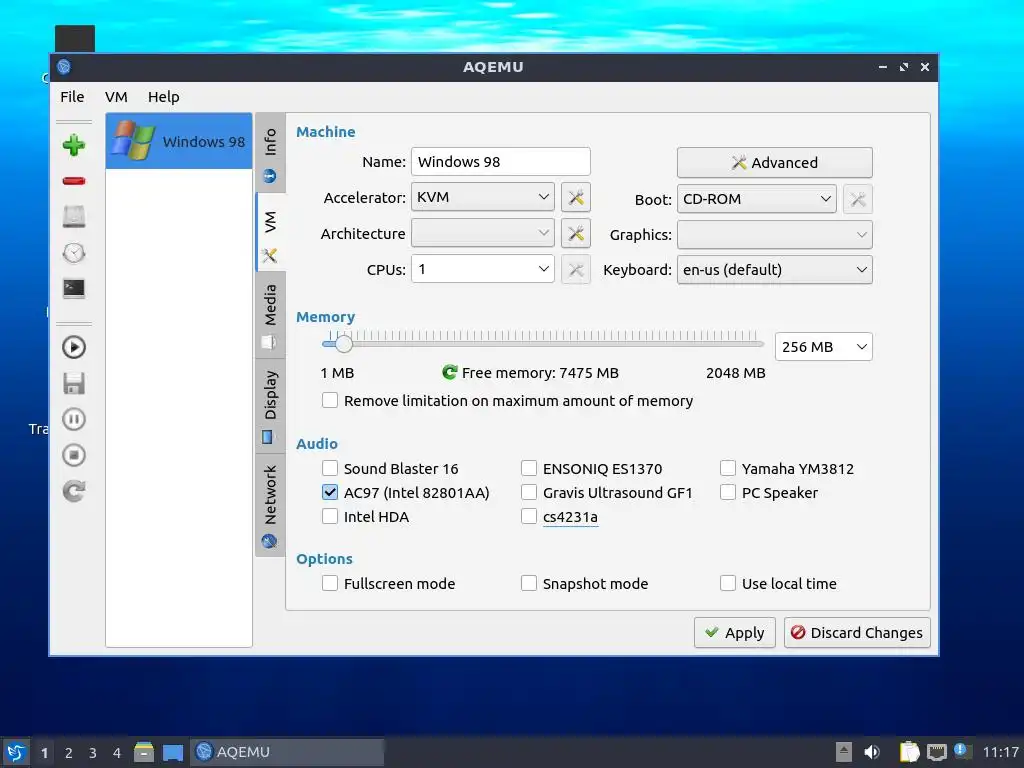Switch to the Media tab
This screenshot has width=1024, height=768.
click(x=270, y=315)
